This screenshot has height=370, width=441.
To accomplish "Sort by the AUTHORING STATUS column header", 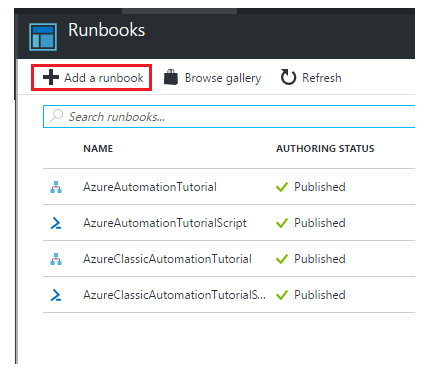I will (325, 148).
